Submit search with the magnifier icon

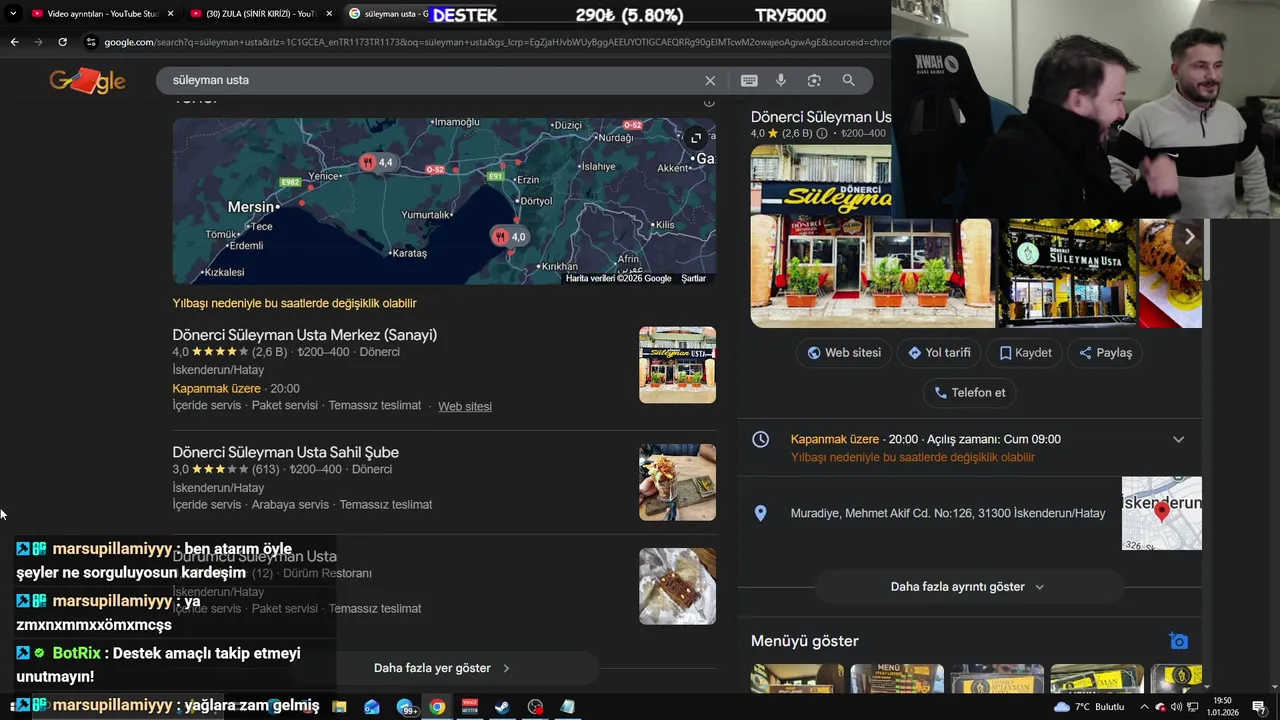click(x=848, y=80)
